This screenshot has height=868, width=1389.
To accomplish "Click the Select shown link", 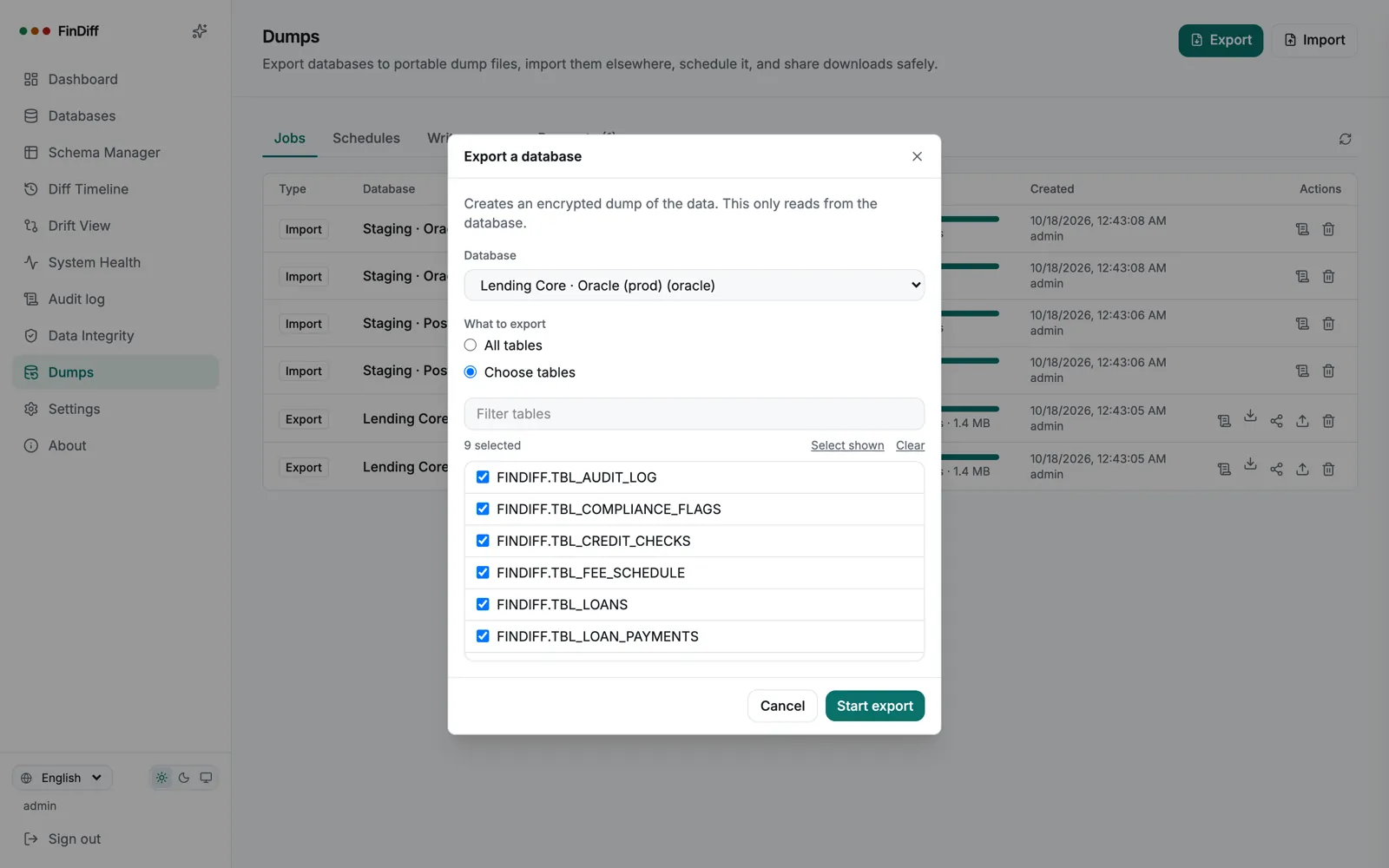I will (x=847, y=445).
